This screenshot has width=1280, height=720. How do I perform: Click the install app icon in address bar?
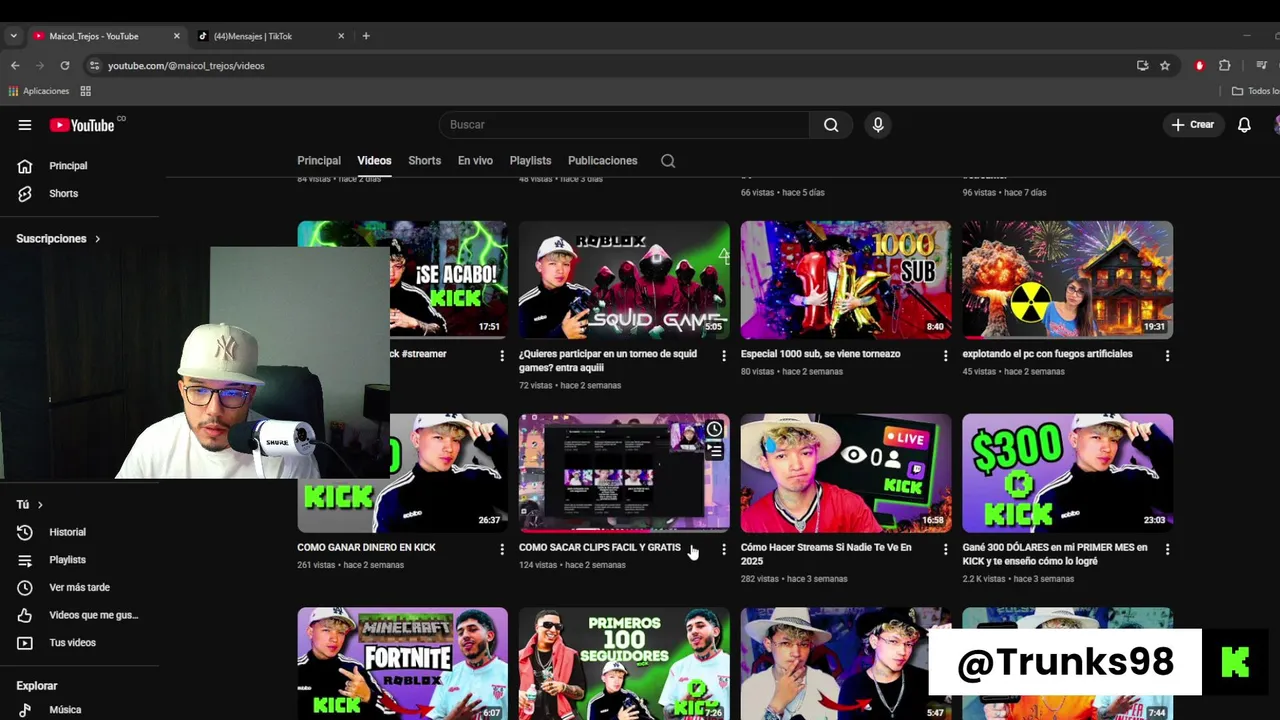[1143, 66]
